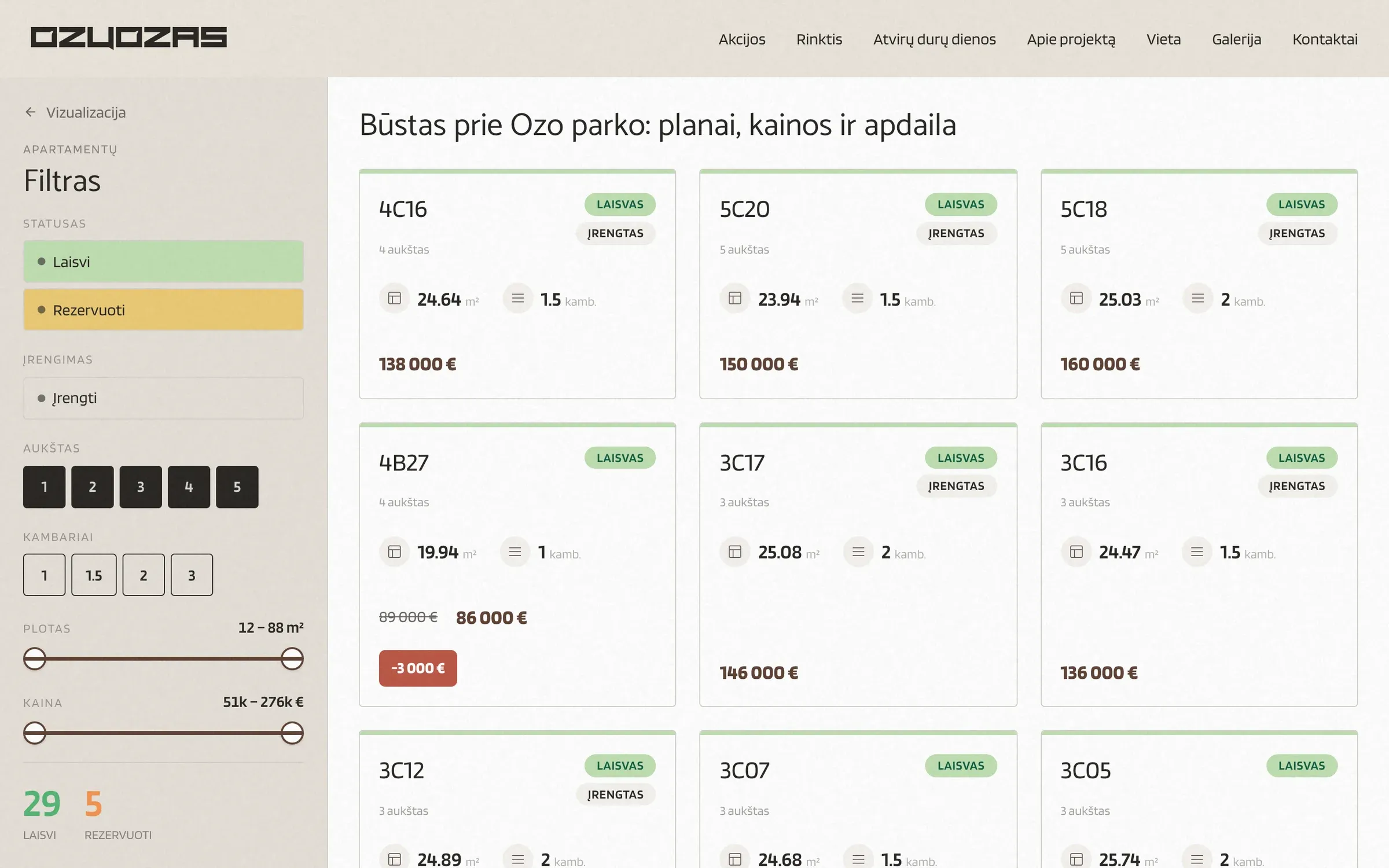
Task: Click area icon on the 4C16 card
Action: click(x=395, y=299)
